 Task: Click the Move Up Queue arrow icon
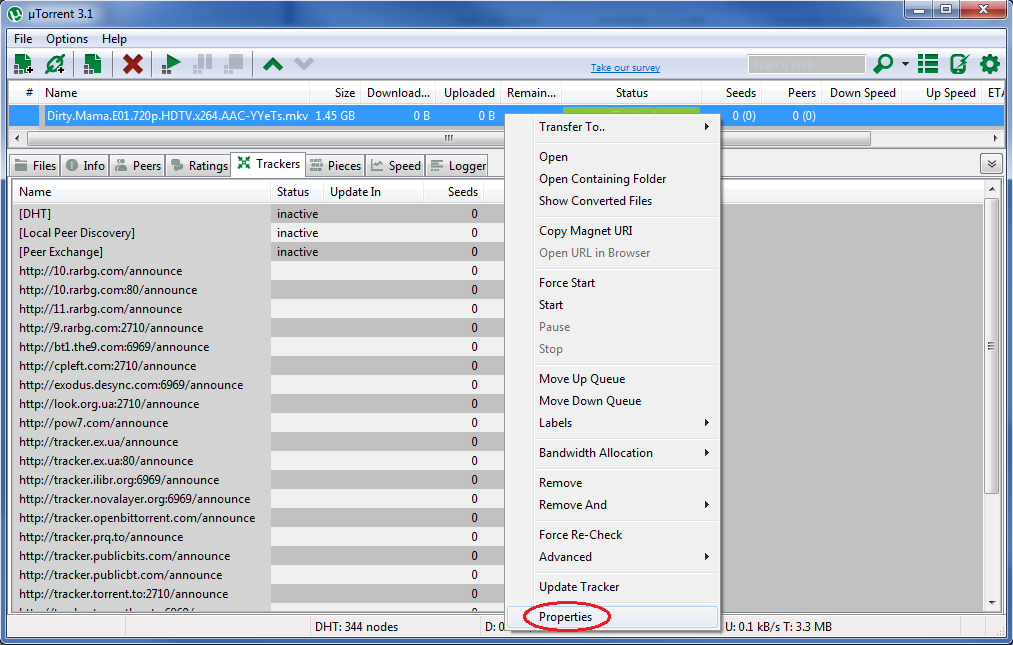pyautogui.click(x=273, y=64)
